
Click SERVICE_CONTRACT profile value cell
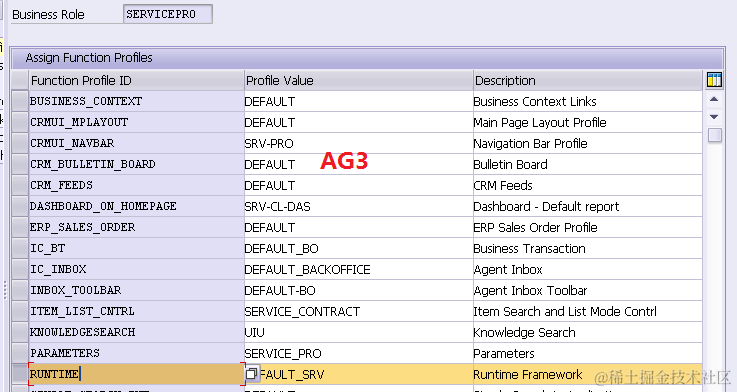pyautogui.click(x=359, y=311)
